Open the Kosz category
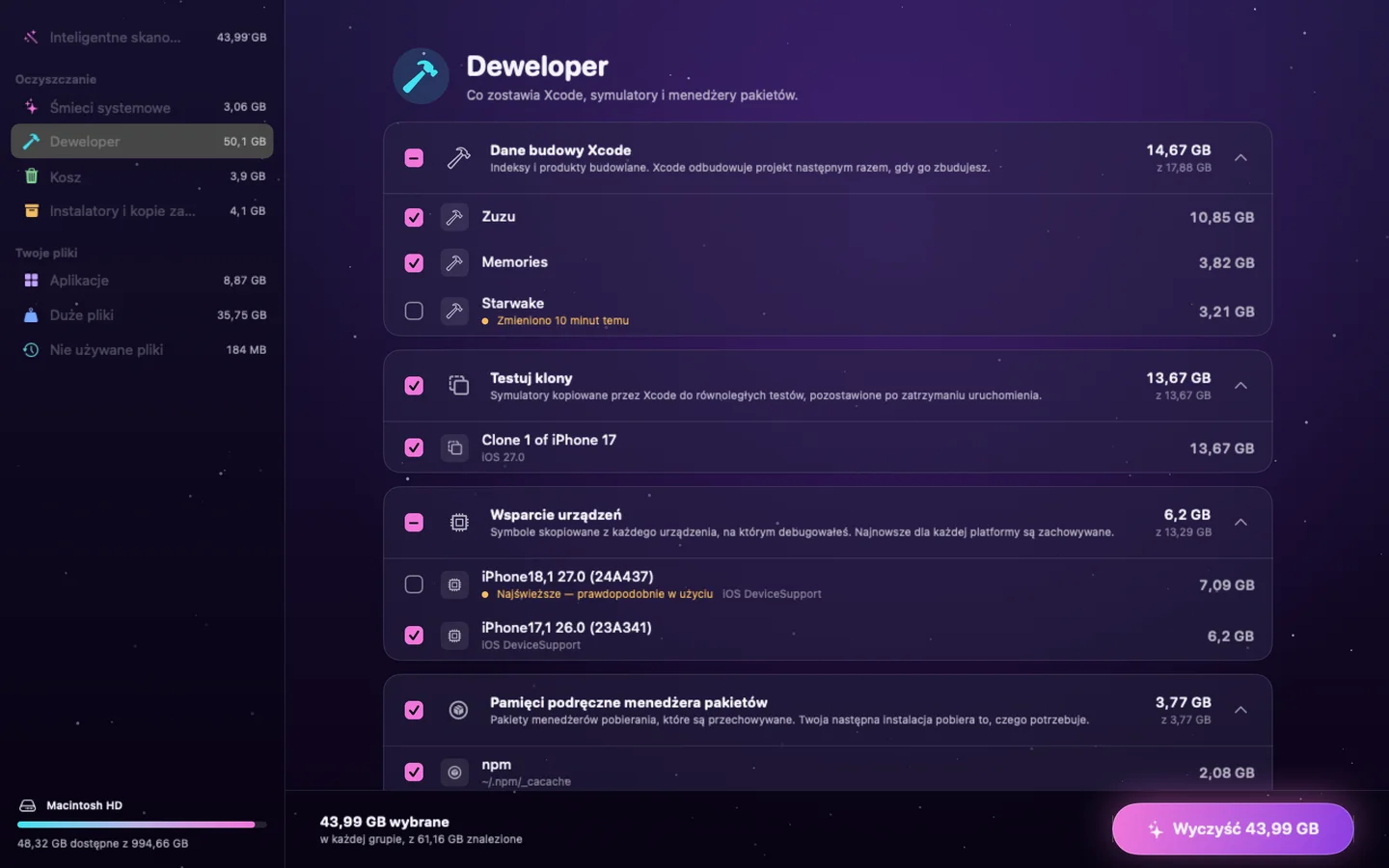Image resolution: width=1389 pixels, height=868 pixels. pos(142,176)
